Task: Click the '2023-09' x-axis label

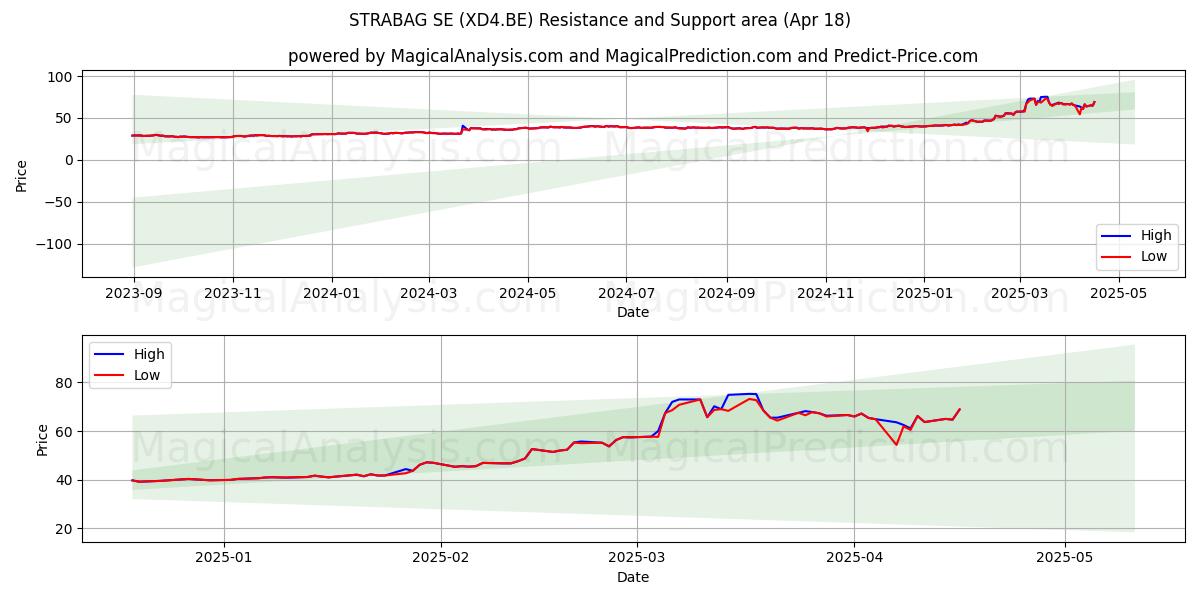Action: 134,295
